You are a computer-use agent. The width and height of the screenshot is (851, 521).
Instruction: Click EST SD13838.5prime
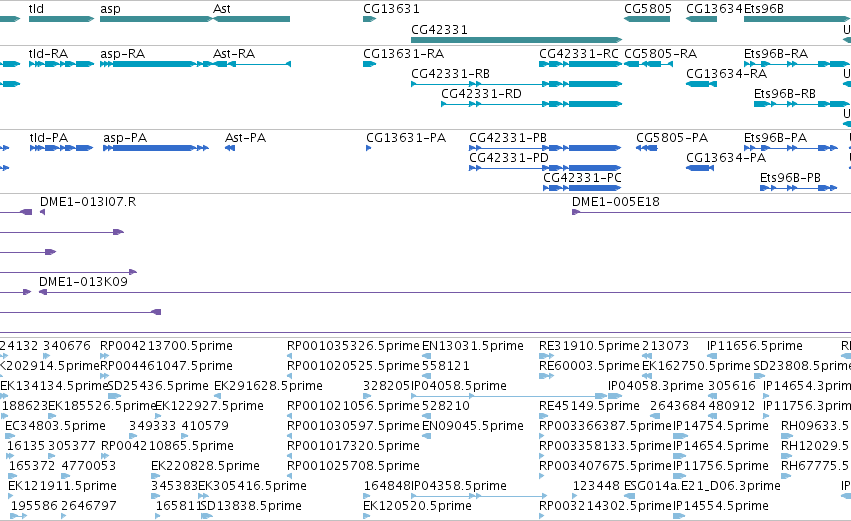coord(250,506)
